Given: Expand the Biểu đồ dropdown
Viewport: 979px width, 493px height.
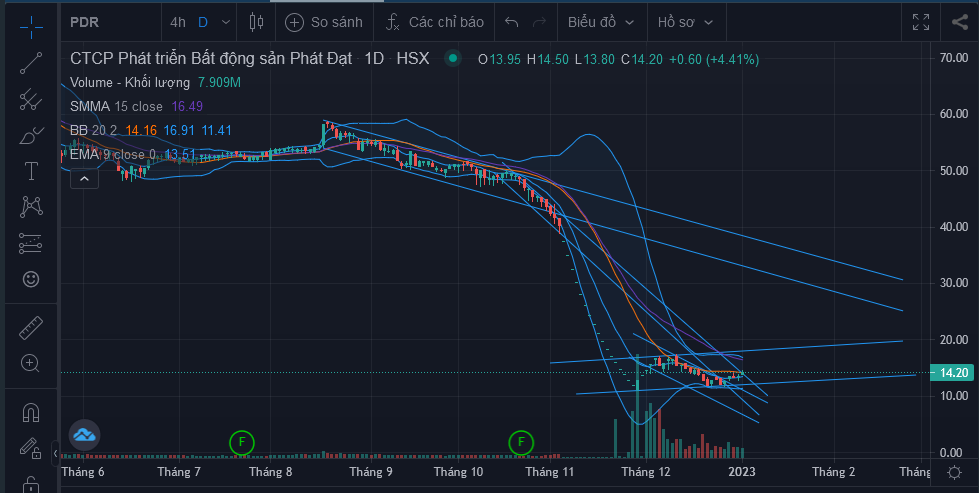Looking at the screenshot, I should point(601,22).
